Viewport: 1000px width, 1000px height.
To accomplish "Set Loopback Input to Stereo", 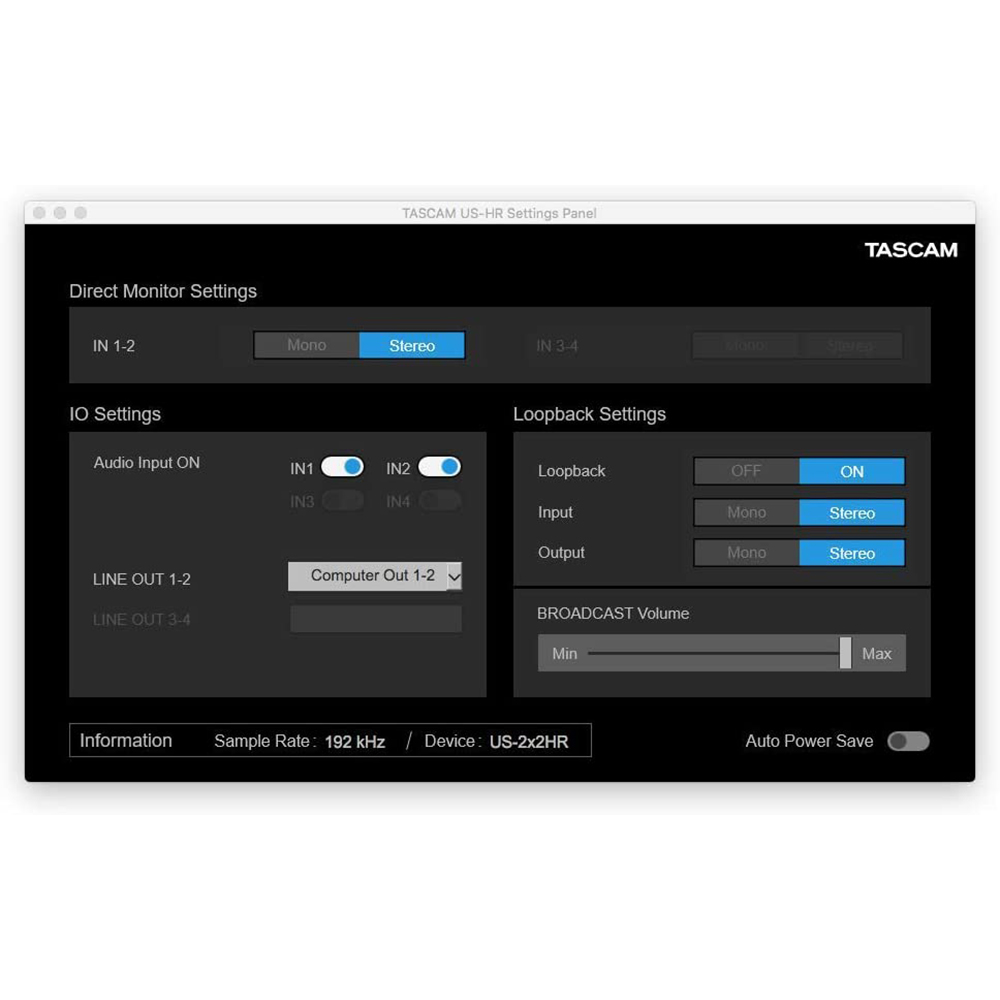I will pyautogui.click(x=852, y=513).
